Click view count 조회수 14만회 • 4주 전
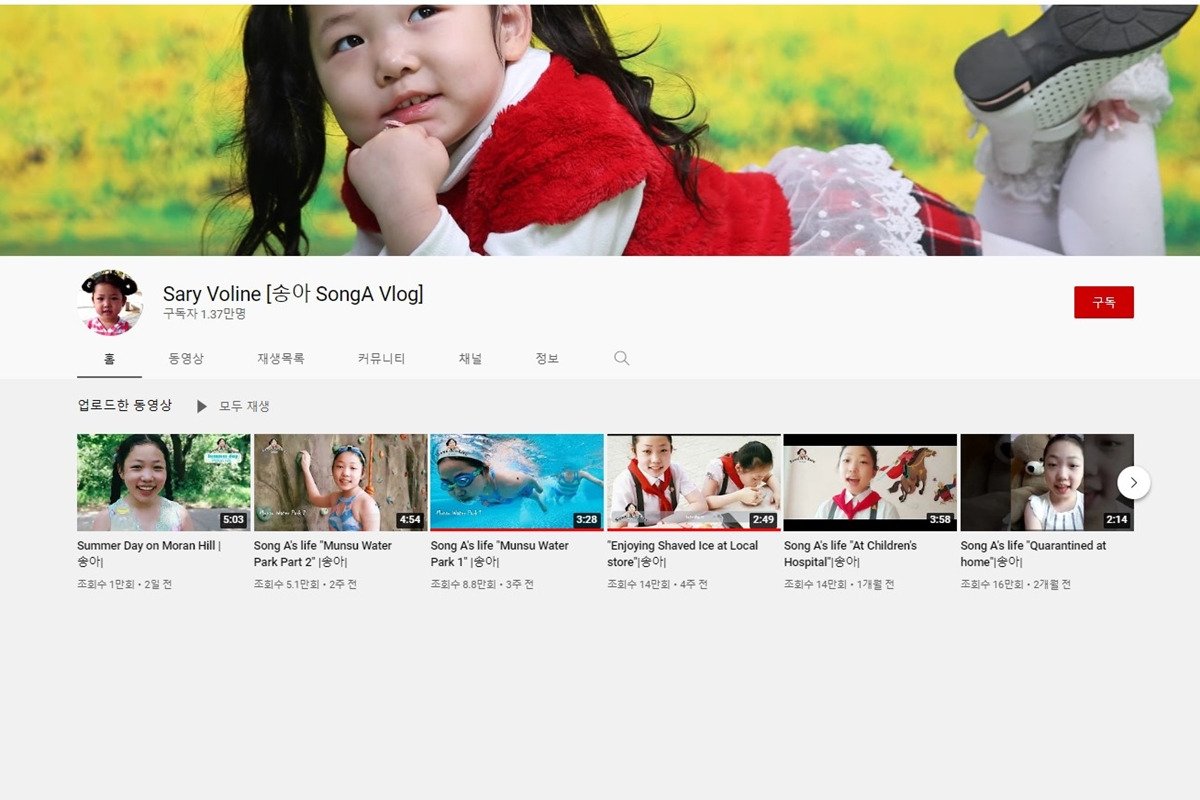1200x800 pixels. coord(657,584)
